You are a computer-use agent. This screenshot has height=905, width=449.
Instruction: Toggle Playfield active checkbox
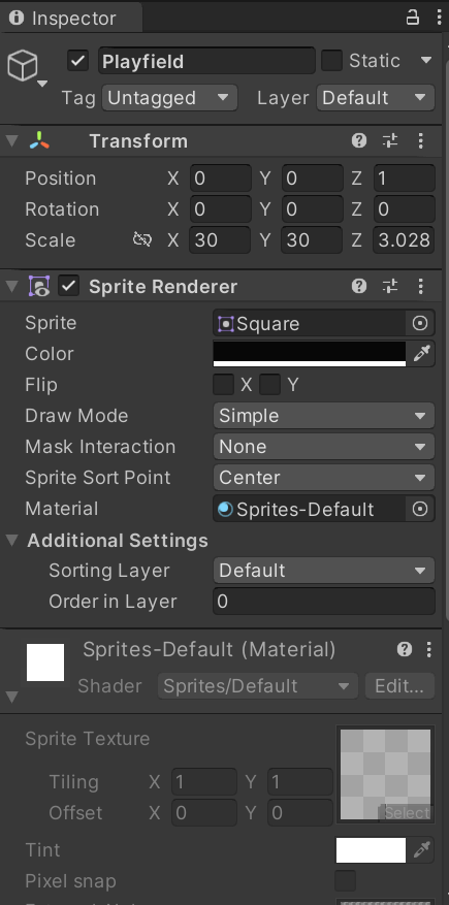pyautogui.click(x=78, y=61)
